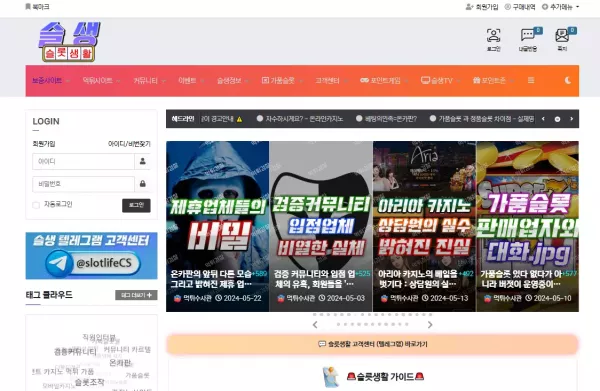Open 내글반응 speech bubble icon
600x391 pixels.
click(528, 36)
